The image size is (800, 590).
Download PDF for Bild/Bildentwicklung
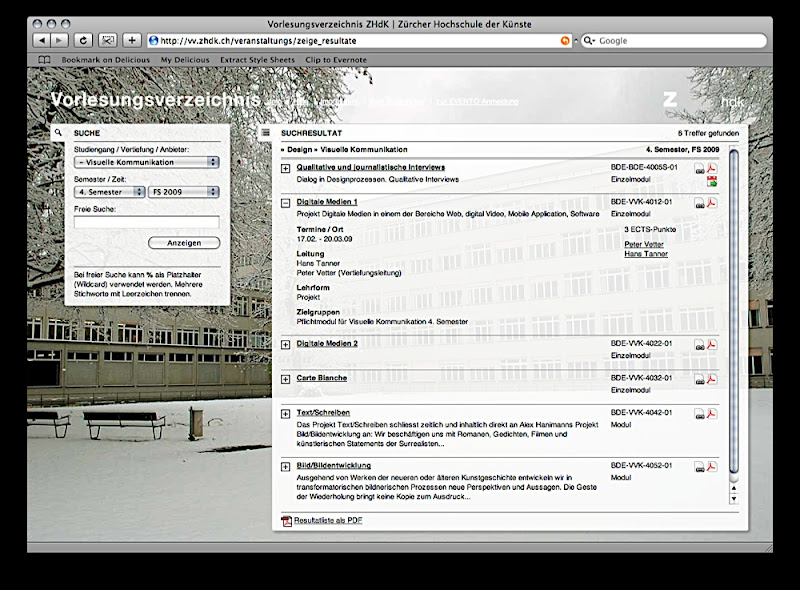(712, 466)
